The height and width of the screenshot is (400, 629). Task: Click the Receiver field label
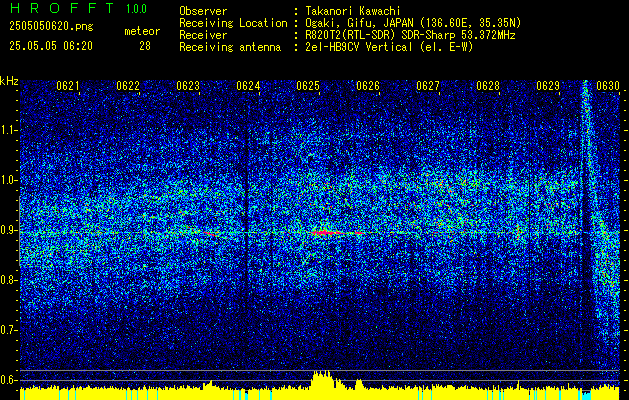coord(203,35)
